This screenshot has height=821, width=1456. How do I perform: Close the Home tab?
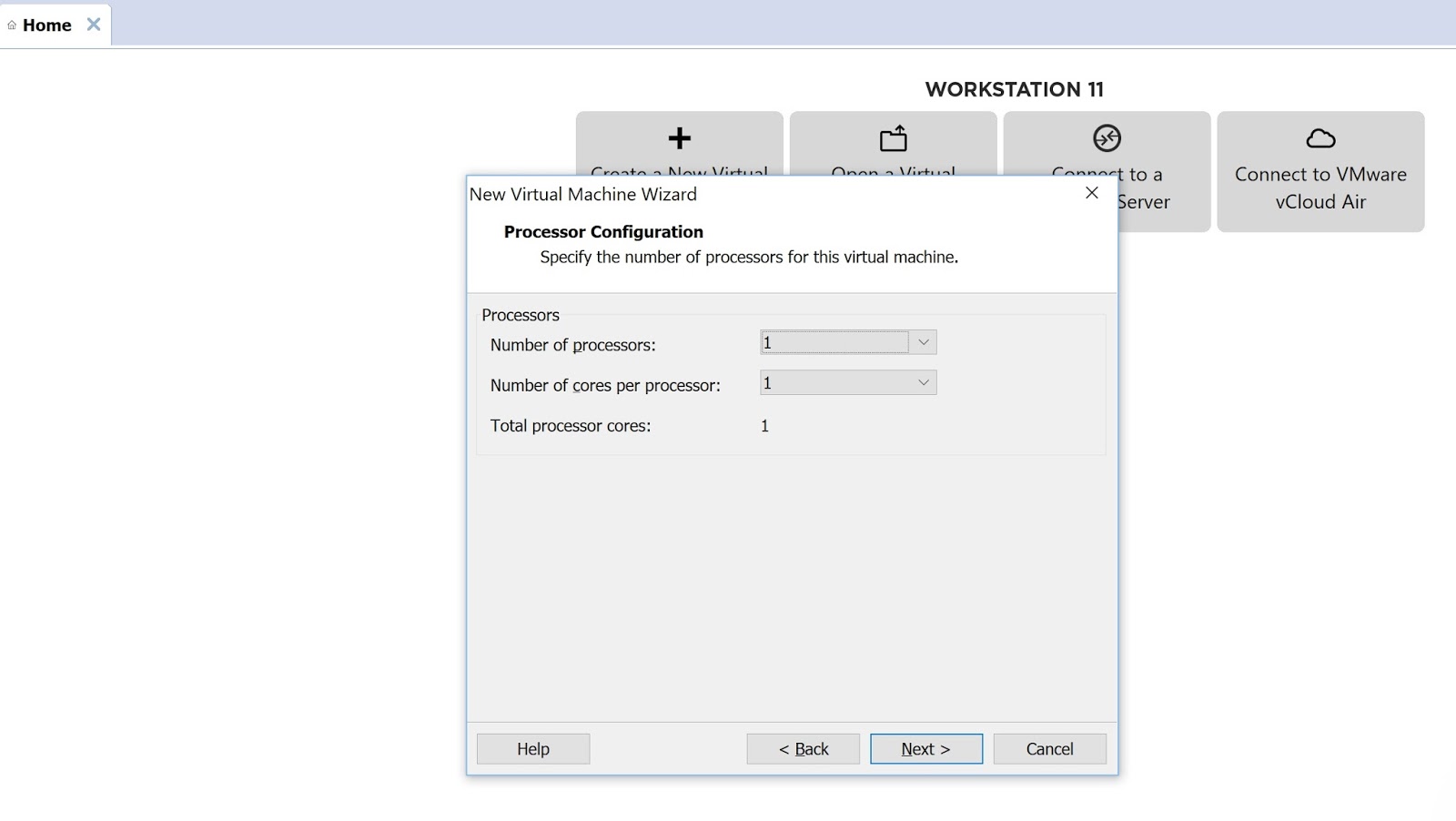(92, 25)
